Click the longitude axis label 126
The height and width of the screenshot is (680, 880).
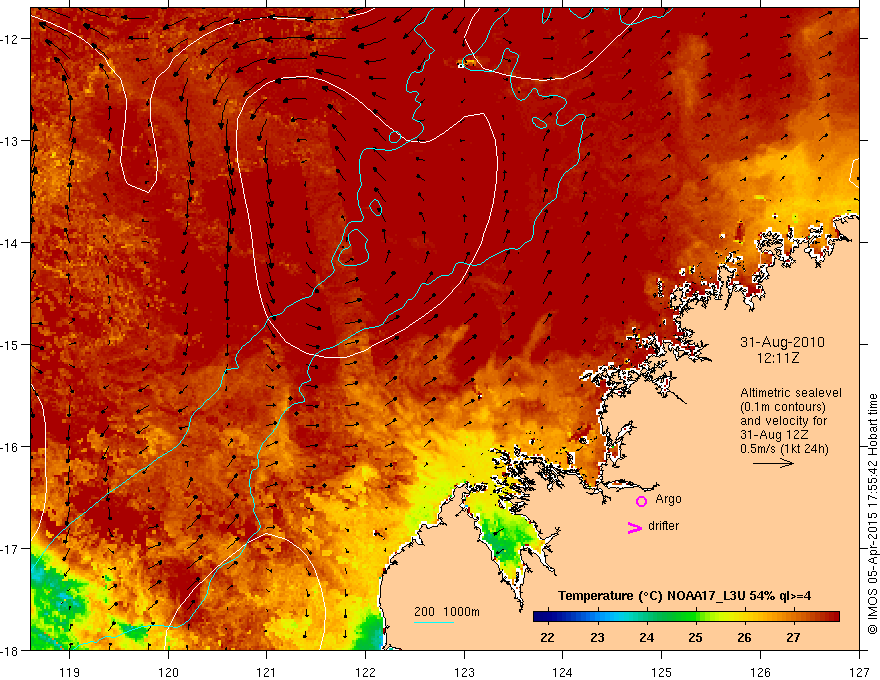(x=760, y=672)
